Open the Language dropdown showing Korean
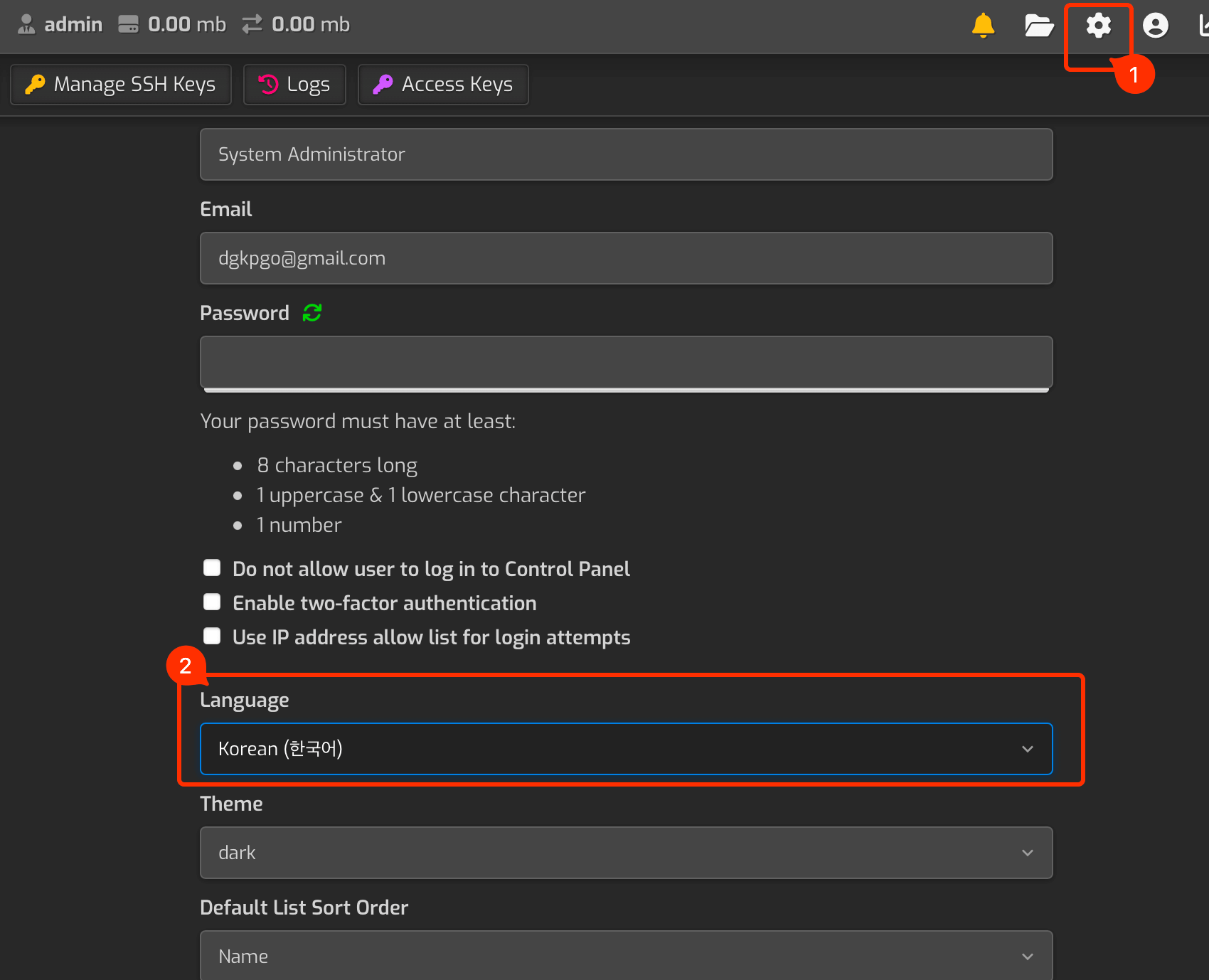Screen dimensions: 1209x980 [626, 749]
